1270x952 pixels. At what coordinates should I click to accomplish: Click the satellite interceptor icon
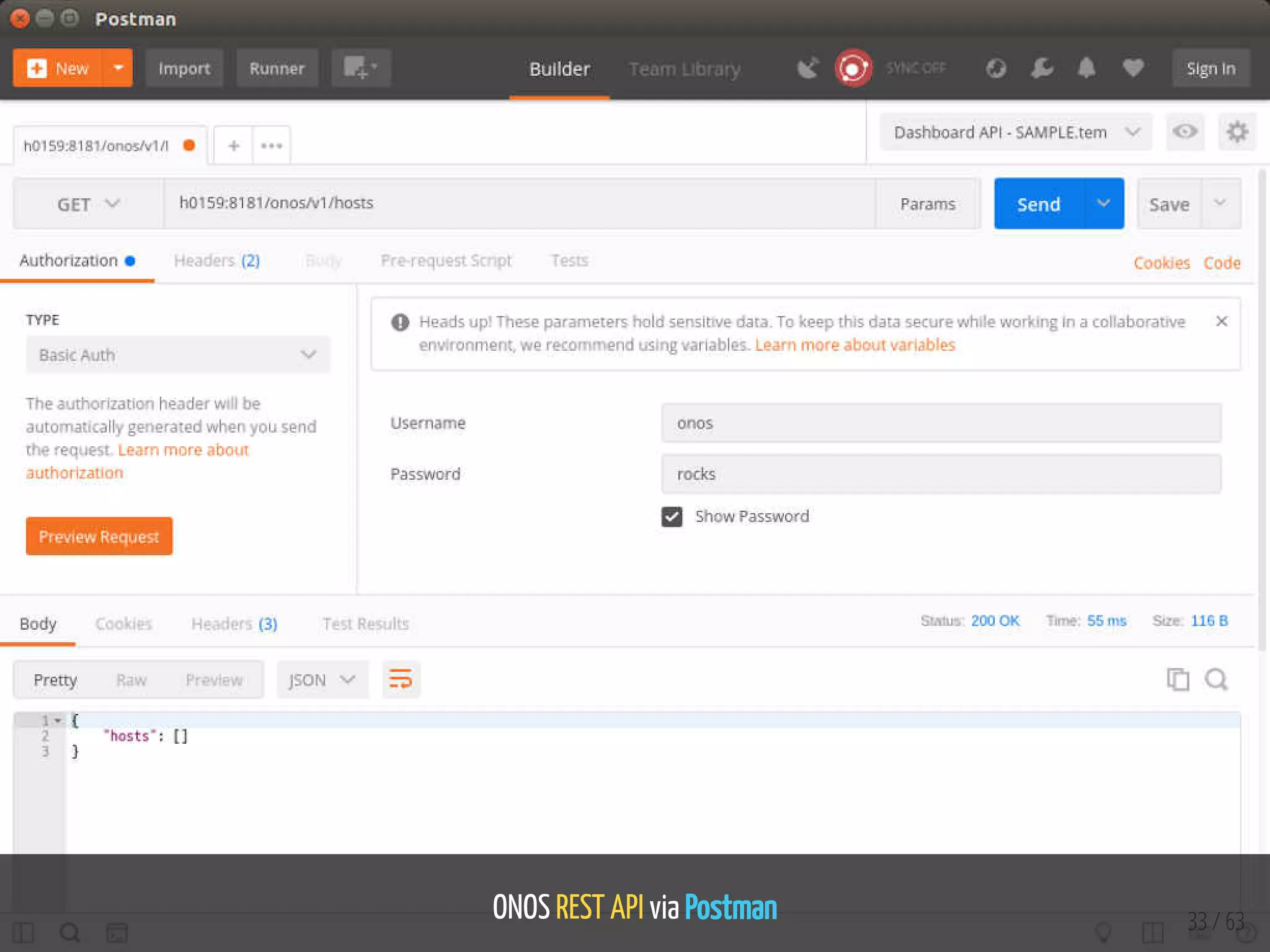808,68
